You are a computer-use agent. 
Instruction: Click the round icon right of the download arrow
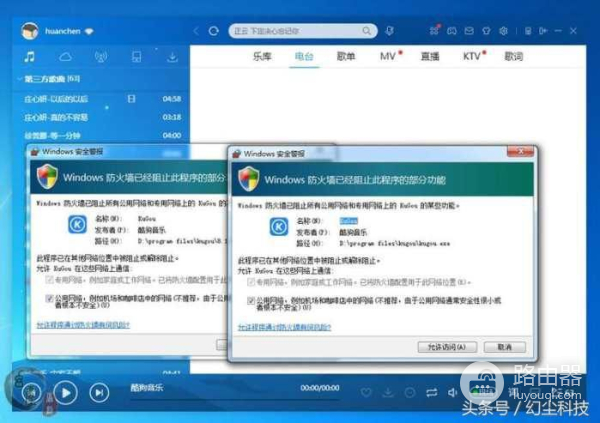click(410, 392)
